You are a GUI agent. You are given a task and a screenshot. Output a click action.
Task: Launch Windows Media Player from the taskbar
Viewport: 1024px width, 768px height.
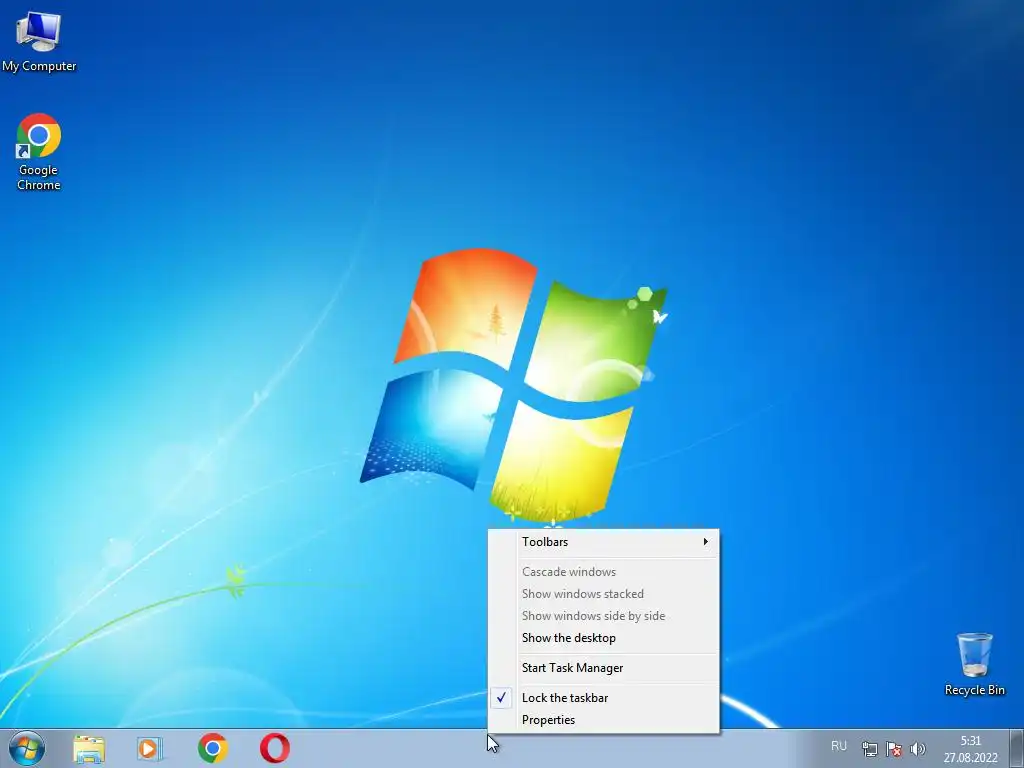(150, 748)
